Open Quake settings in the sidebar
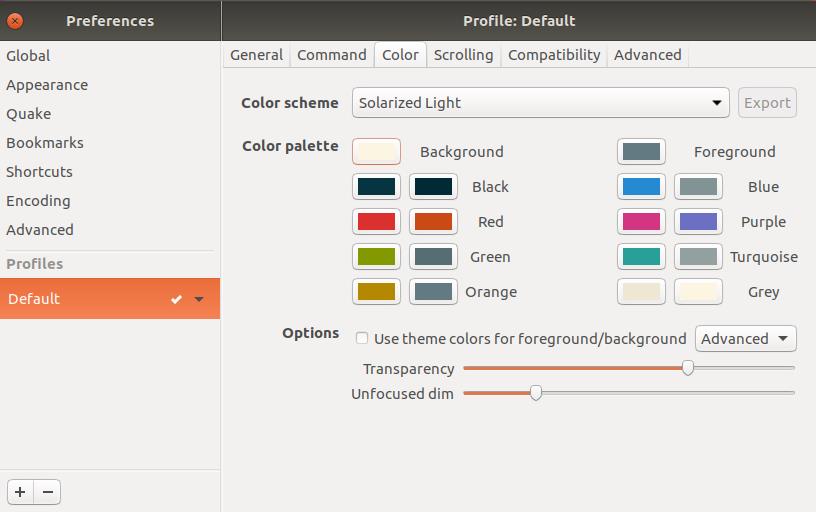Viewport: 816px width, 512px height. click(x=28, y=114)
